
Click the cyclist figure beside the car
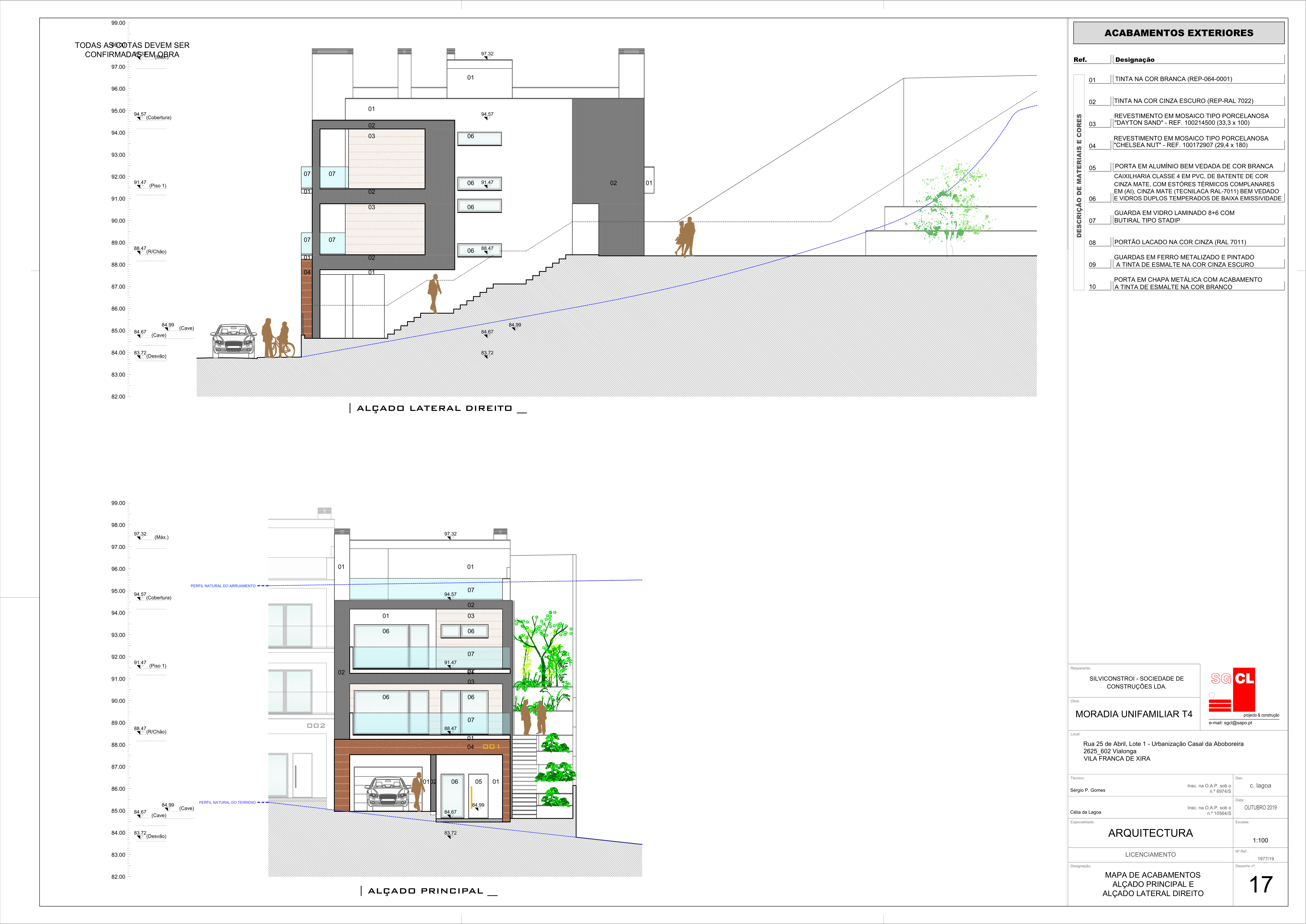(283, 340)
